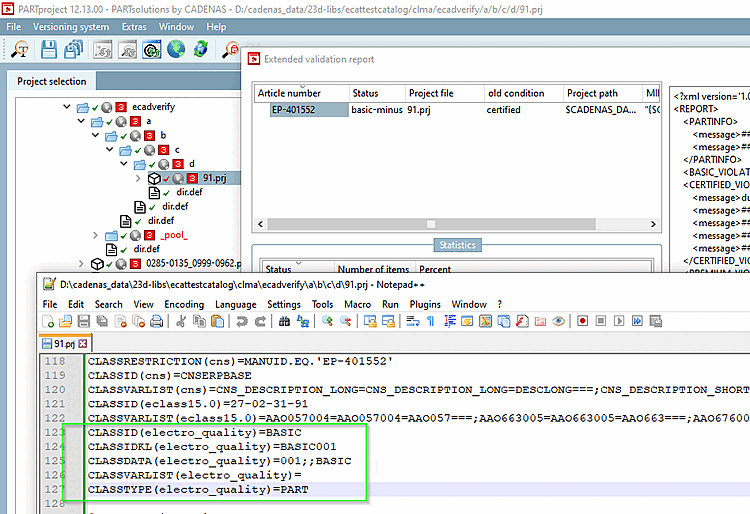Open the Extras menu in PARTproject

[x=134, y=27]
